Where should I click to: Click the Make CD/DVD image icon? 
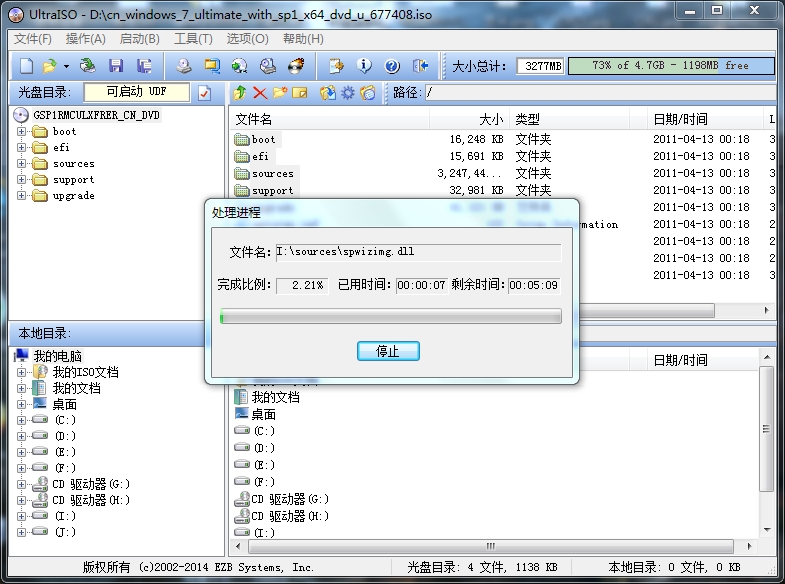[x=184, y=66]
